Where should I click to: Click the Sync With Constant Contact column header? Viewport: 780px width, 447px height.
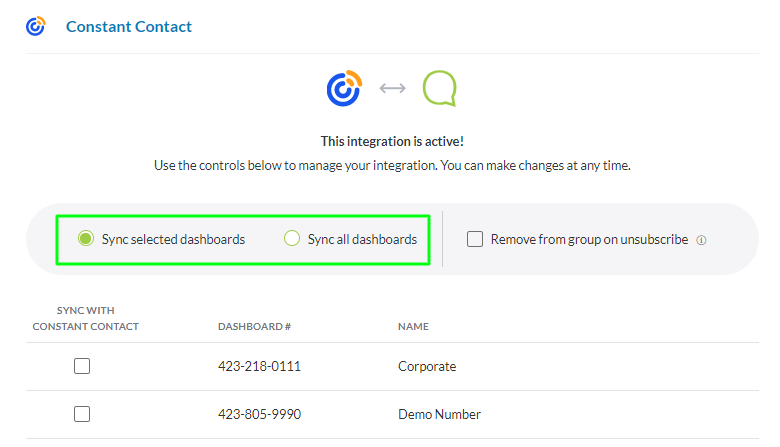tap(86, 318)
